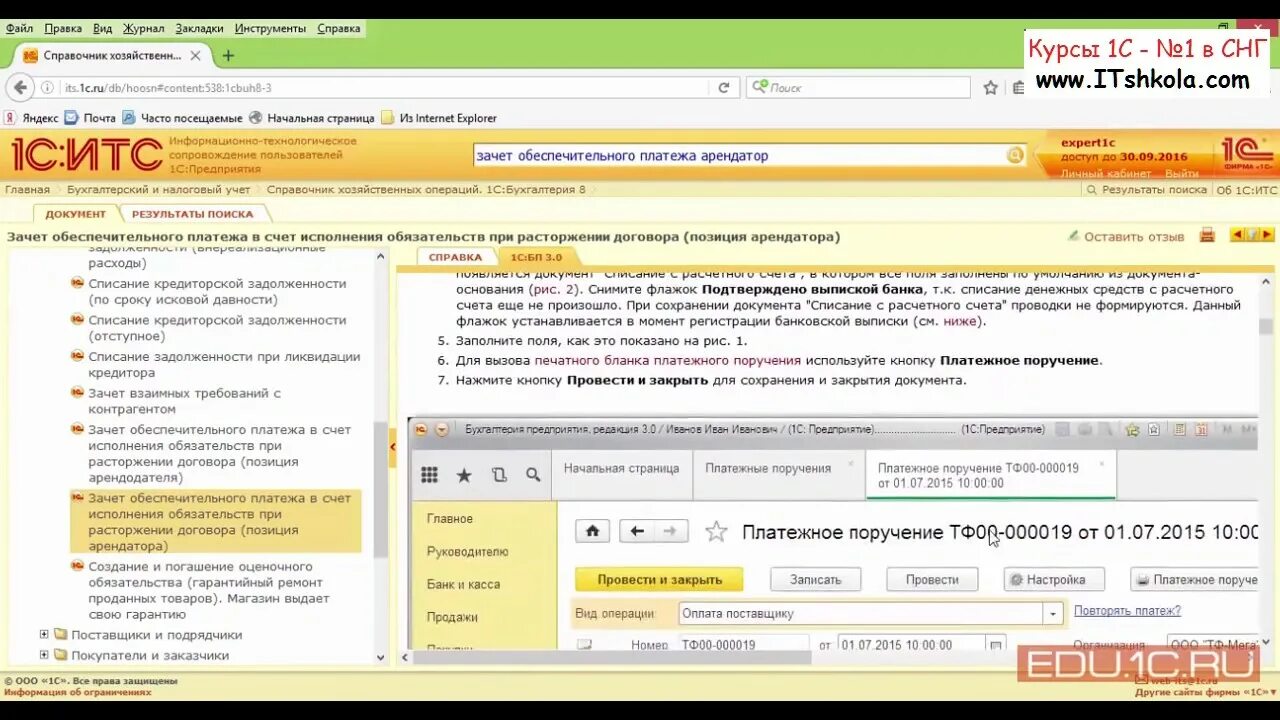
Task: Click the Провести button
Action: pyautogui.click(x=932, y=579)
